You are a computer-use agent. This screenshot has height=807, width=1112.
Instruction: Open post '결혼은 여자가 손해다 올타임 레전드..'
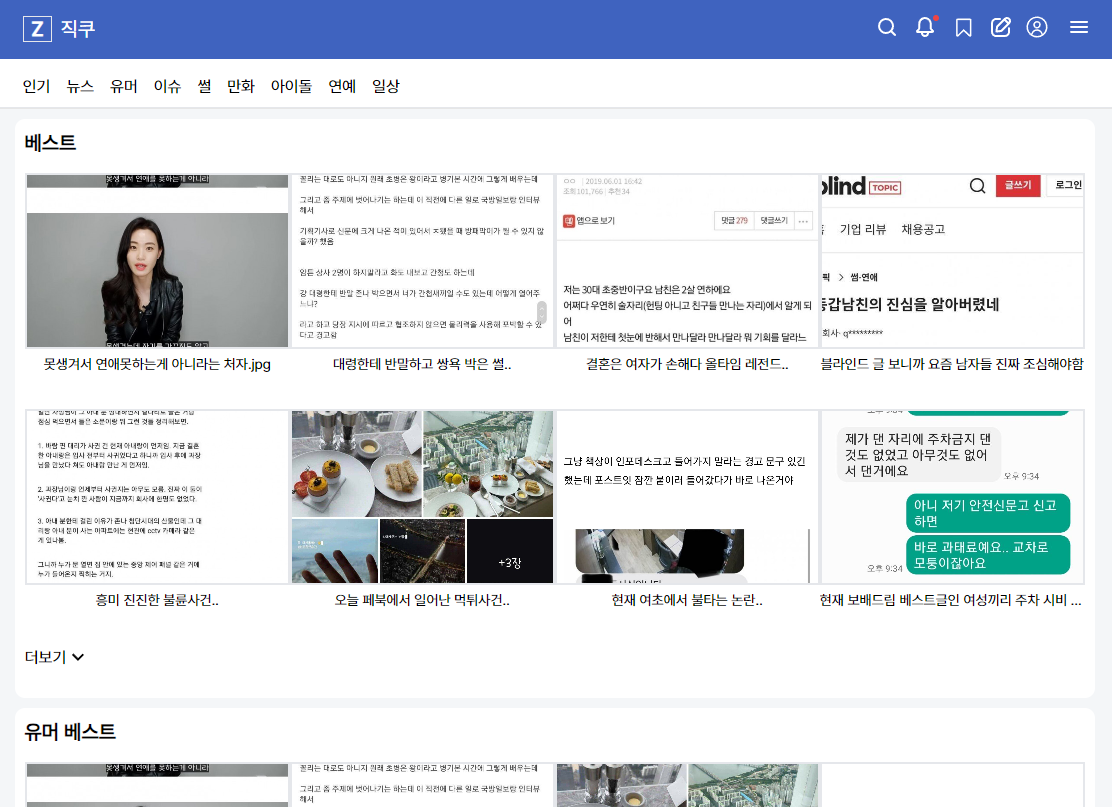687,364
